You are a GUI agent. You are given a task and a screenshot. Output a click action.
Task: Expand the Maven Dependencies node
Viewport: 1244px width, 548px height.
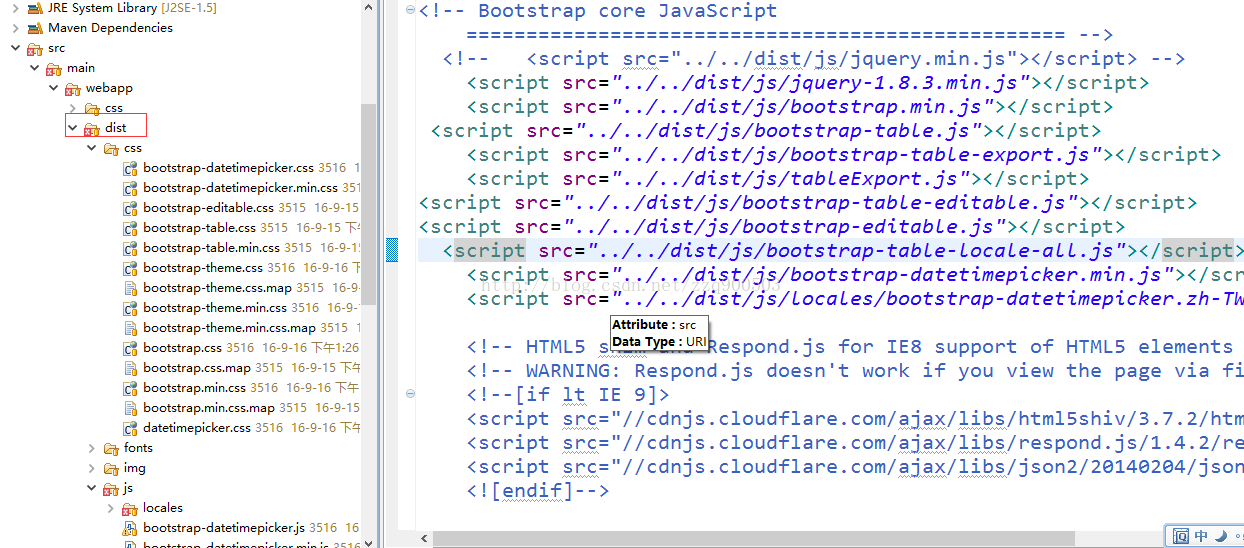pyautogui.click(x=16, y=28)
